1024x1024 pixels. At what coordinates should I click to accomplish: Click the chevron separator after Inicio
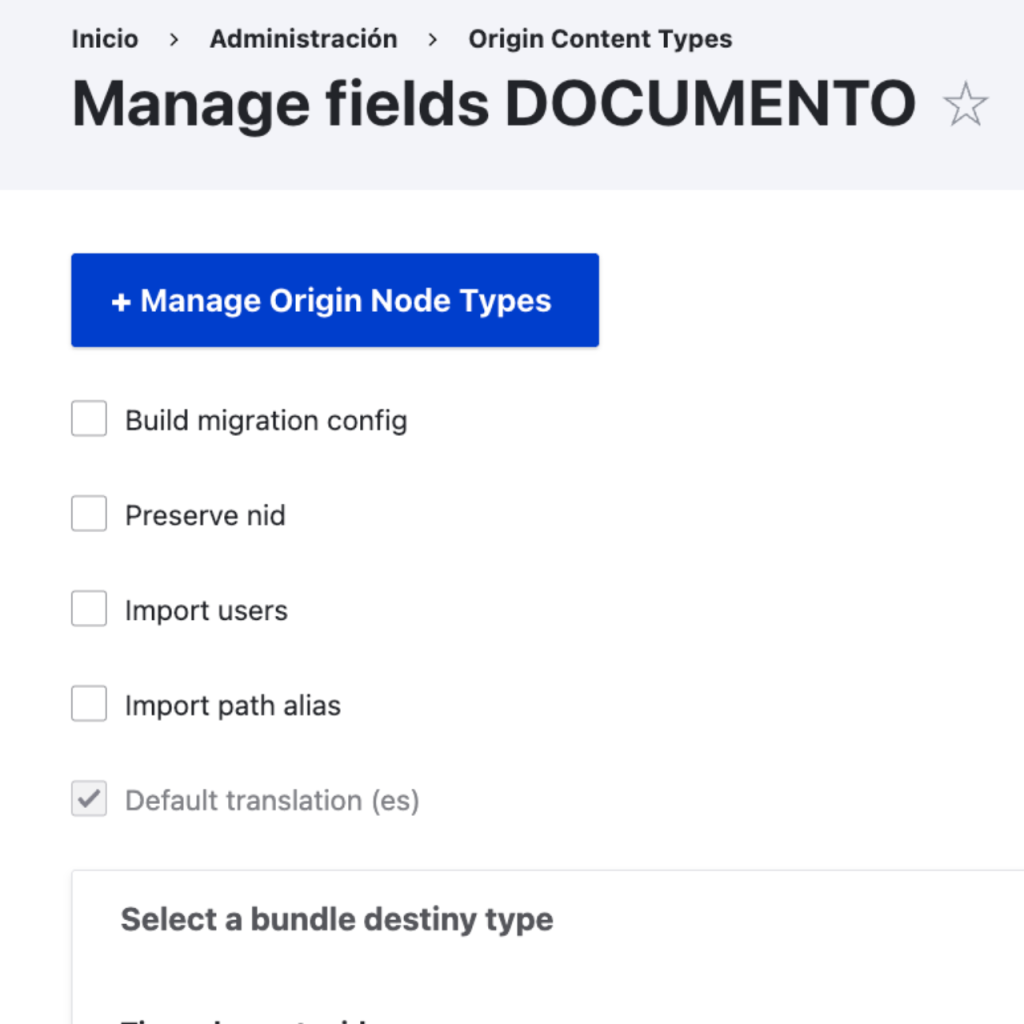tap(174, 40)
